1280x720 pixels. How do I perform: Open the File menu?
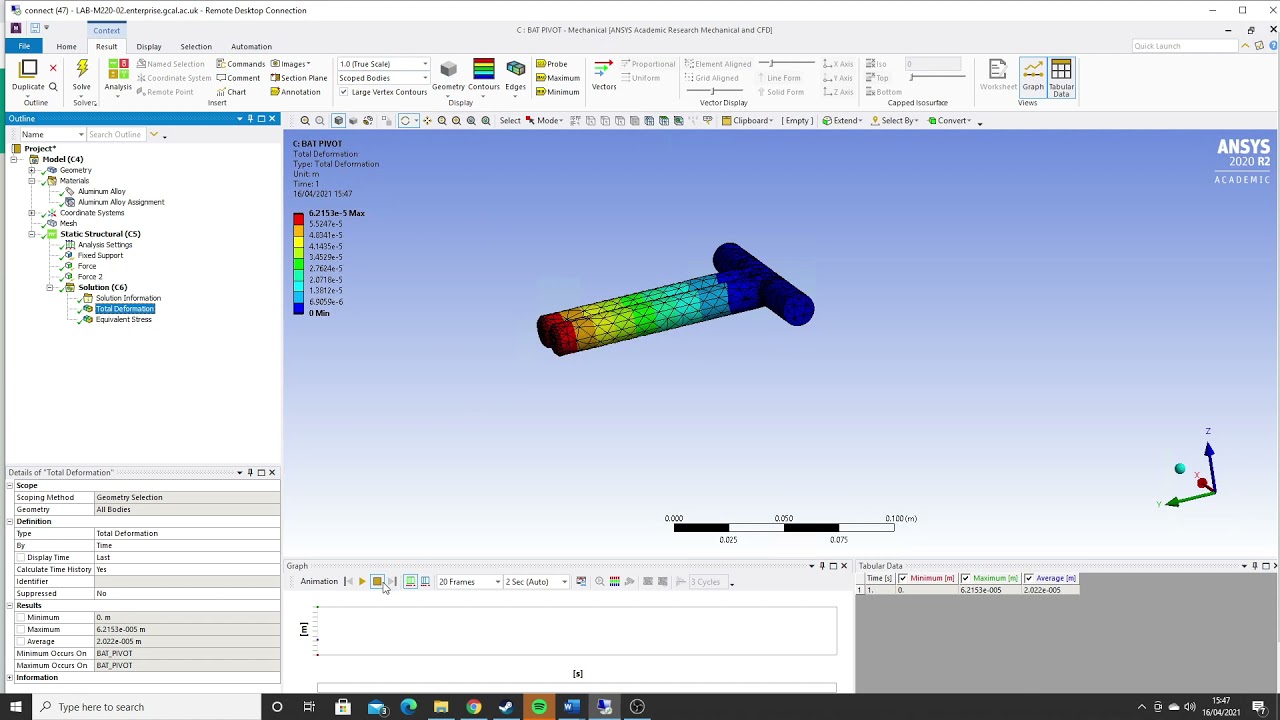tap(24, 46)
